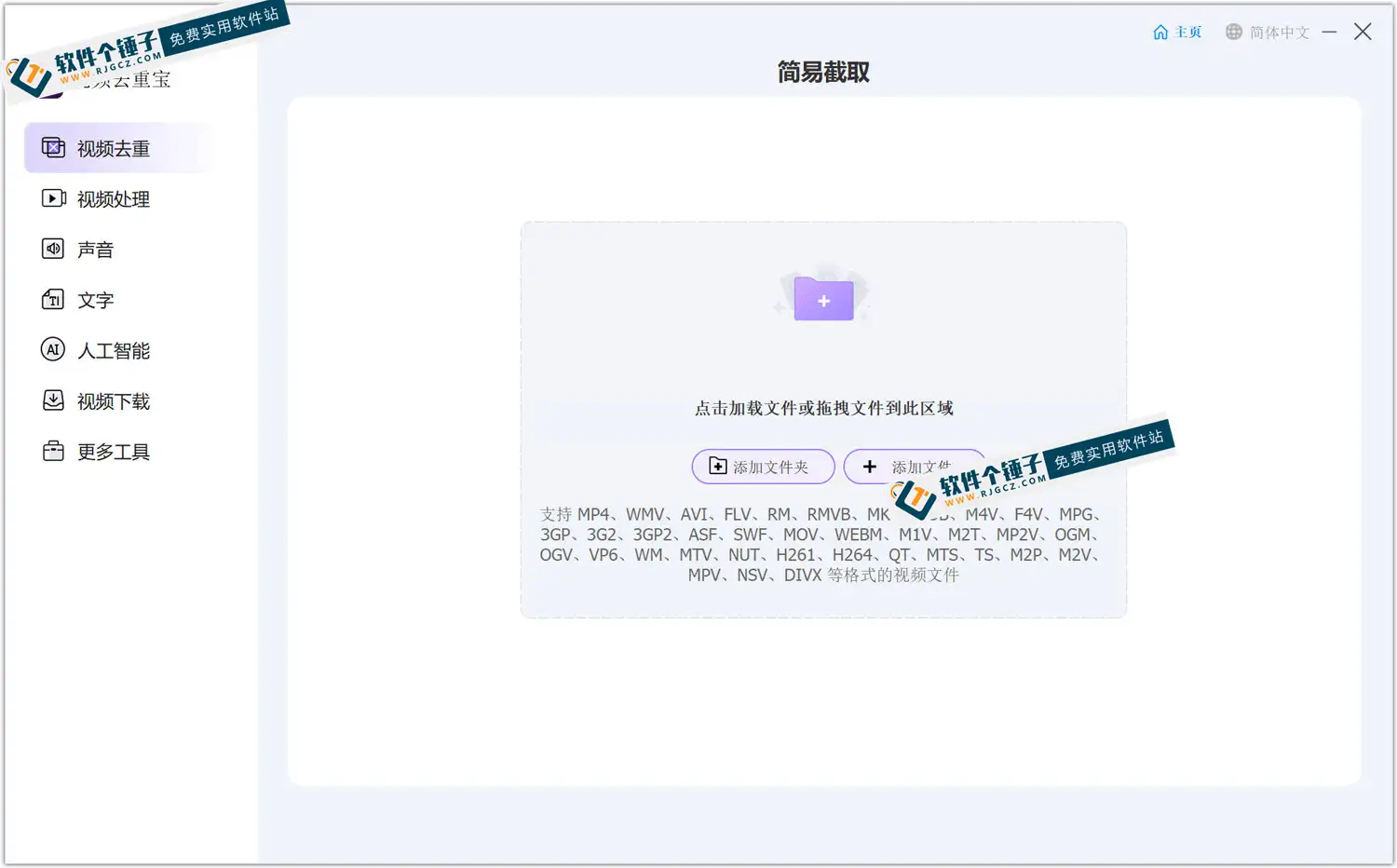Open the 视频处理 (video processing) tool icon
Image resolution: width=1397 pixels, height=868 pixels.
pyautogui.click(x=53, y=197)
